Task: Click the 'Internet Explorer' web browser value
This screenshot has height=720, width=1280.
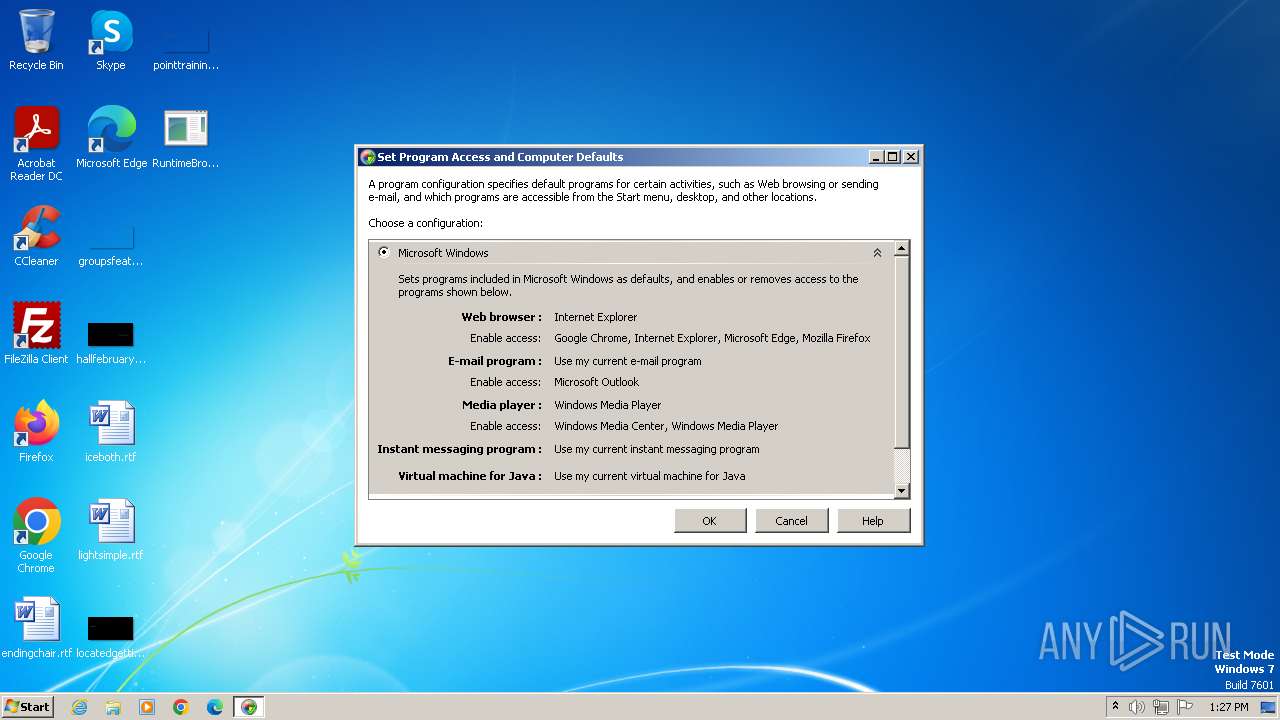Action: click(595, 317)
